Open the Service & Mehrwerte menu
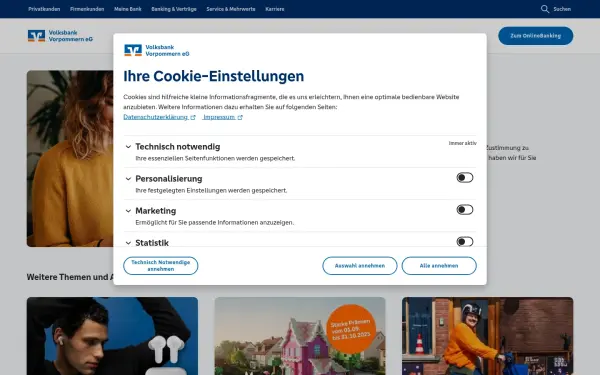This screenshot has width=600, height=375. 231,9
